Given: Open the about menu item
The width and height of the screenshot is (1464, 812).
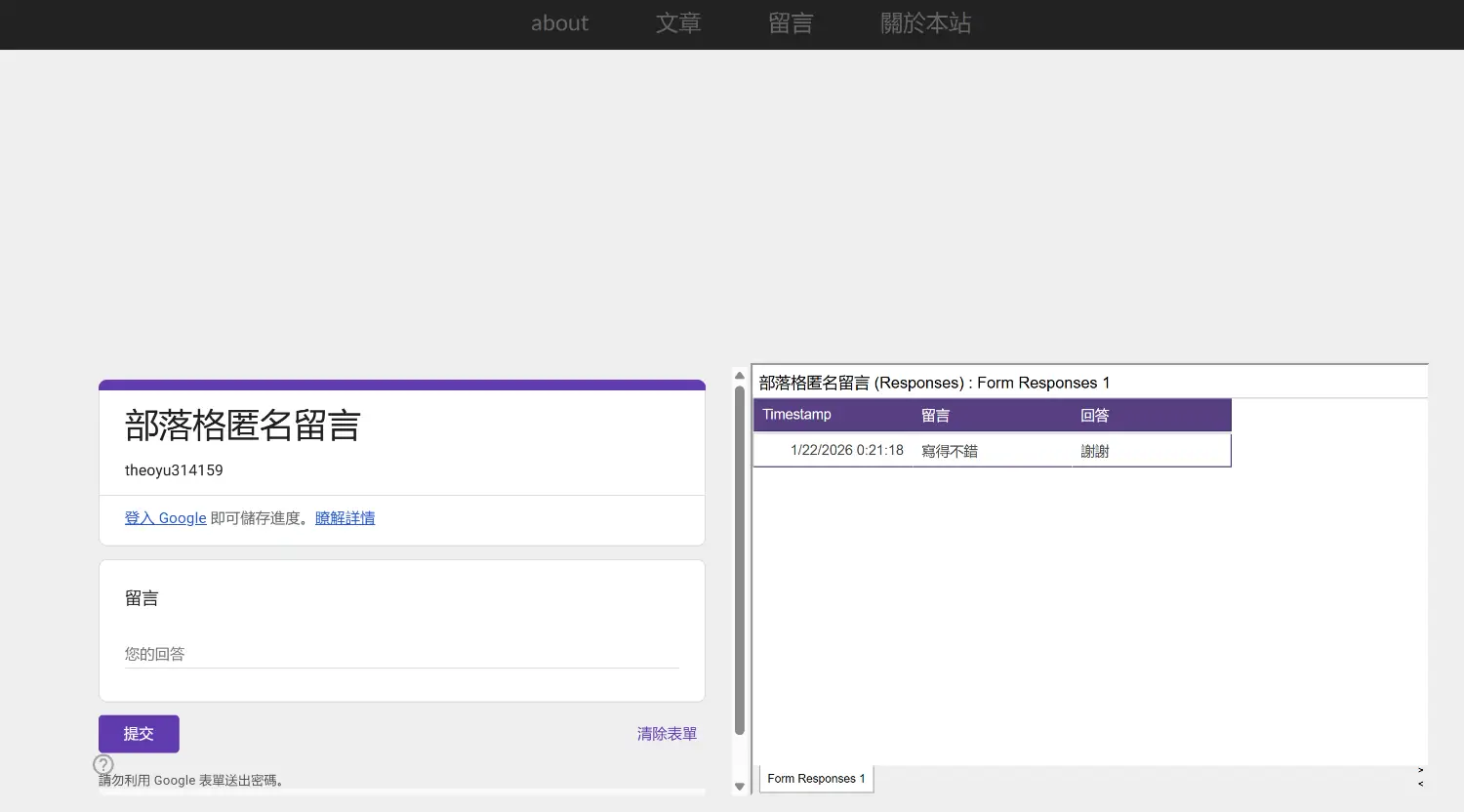Looking at the screenshot, I should [559, 23].
